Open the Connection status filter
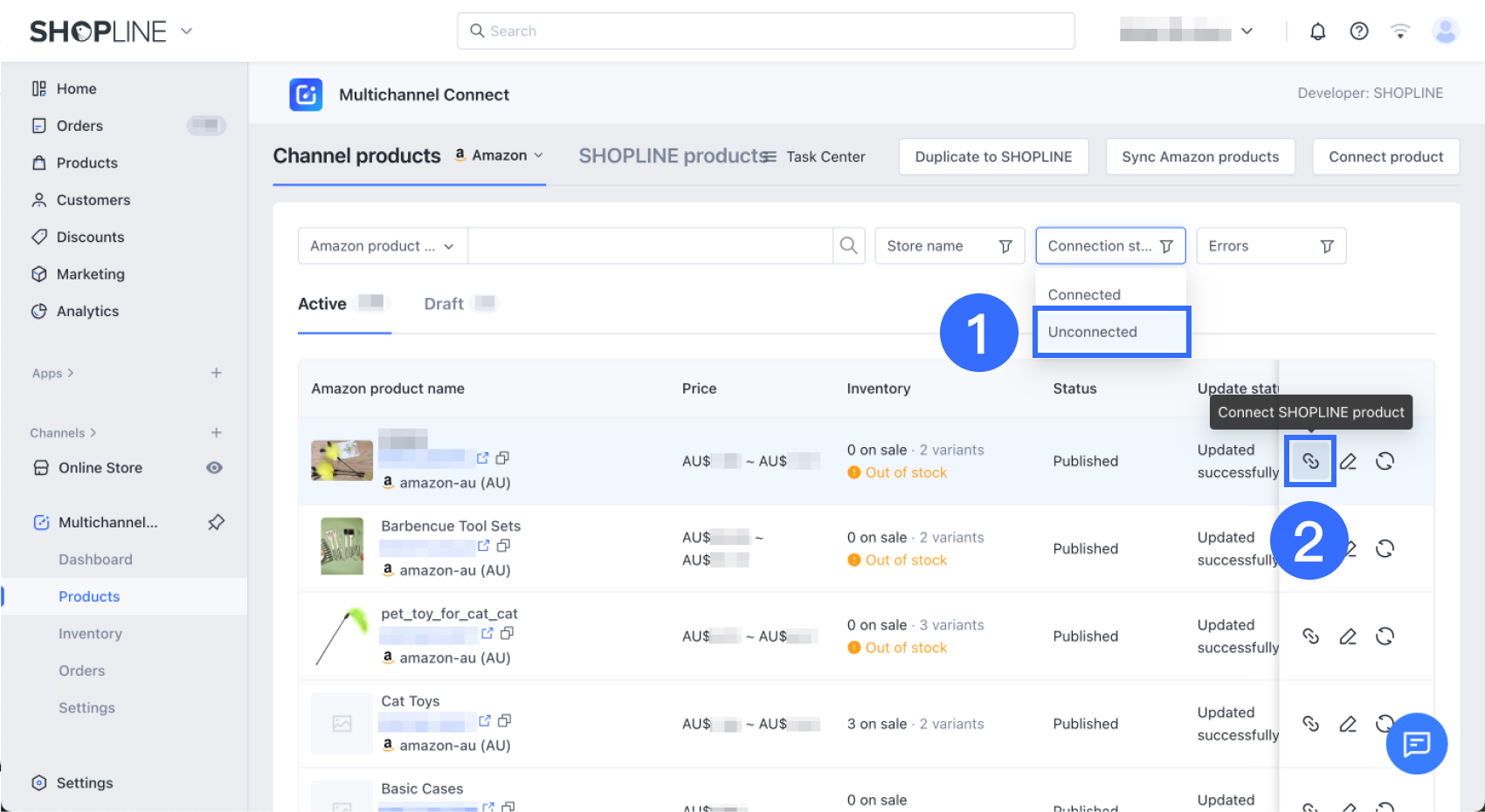 pyautogui.click(x=1110, y=246)
